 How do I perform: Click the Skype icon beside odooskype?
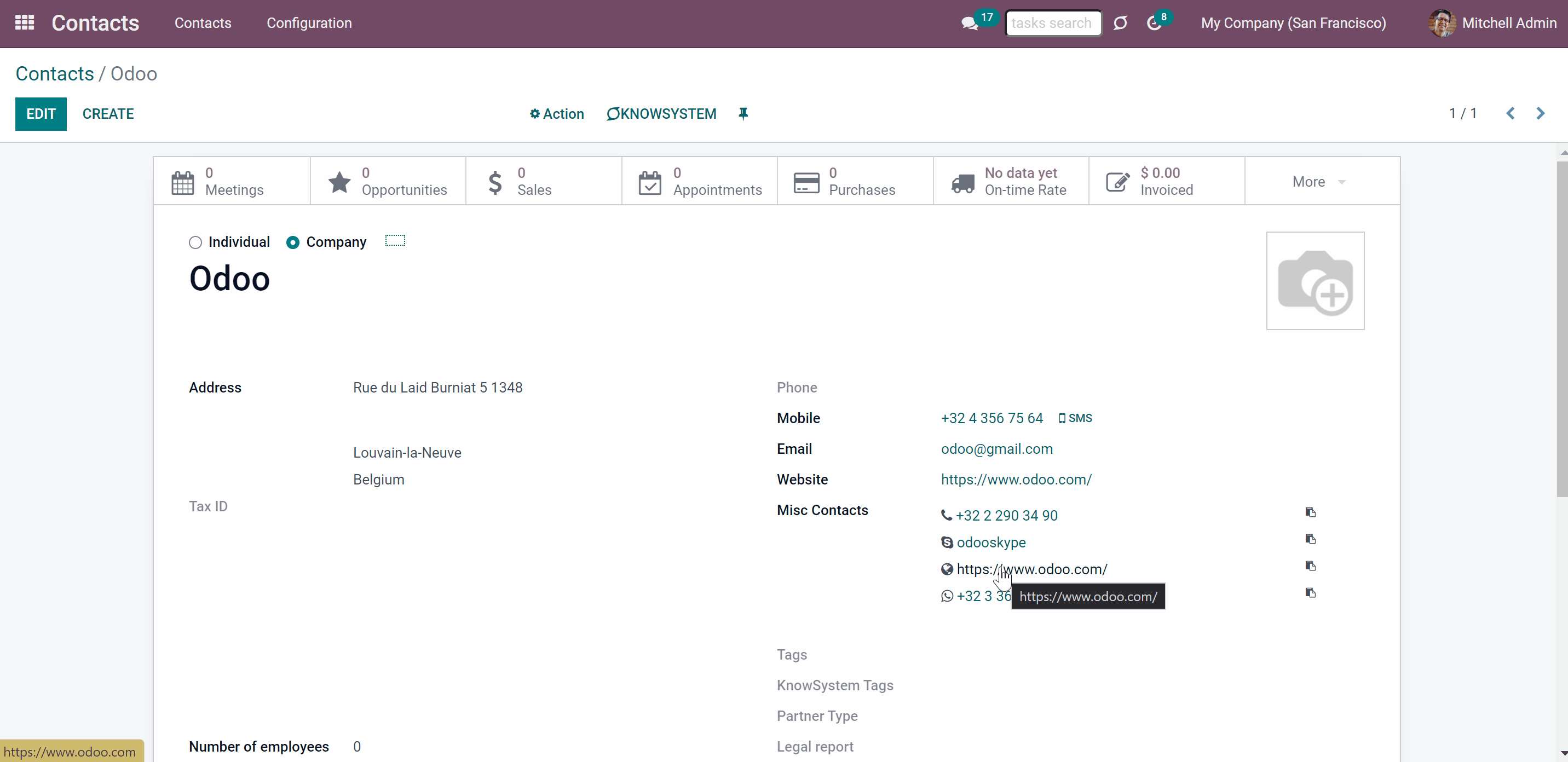click(947, 542)
